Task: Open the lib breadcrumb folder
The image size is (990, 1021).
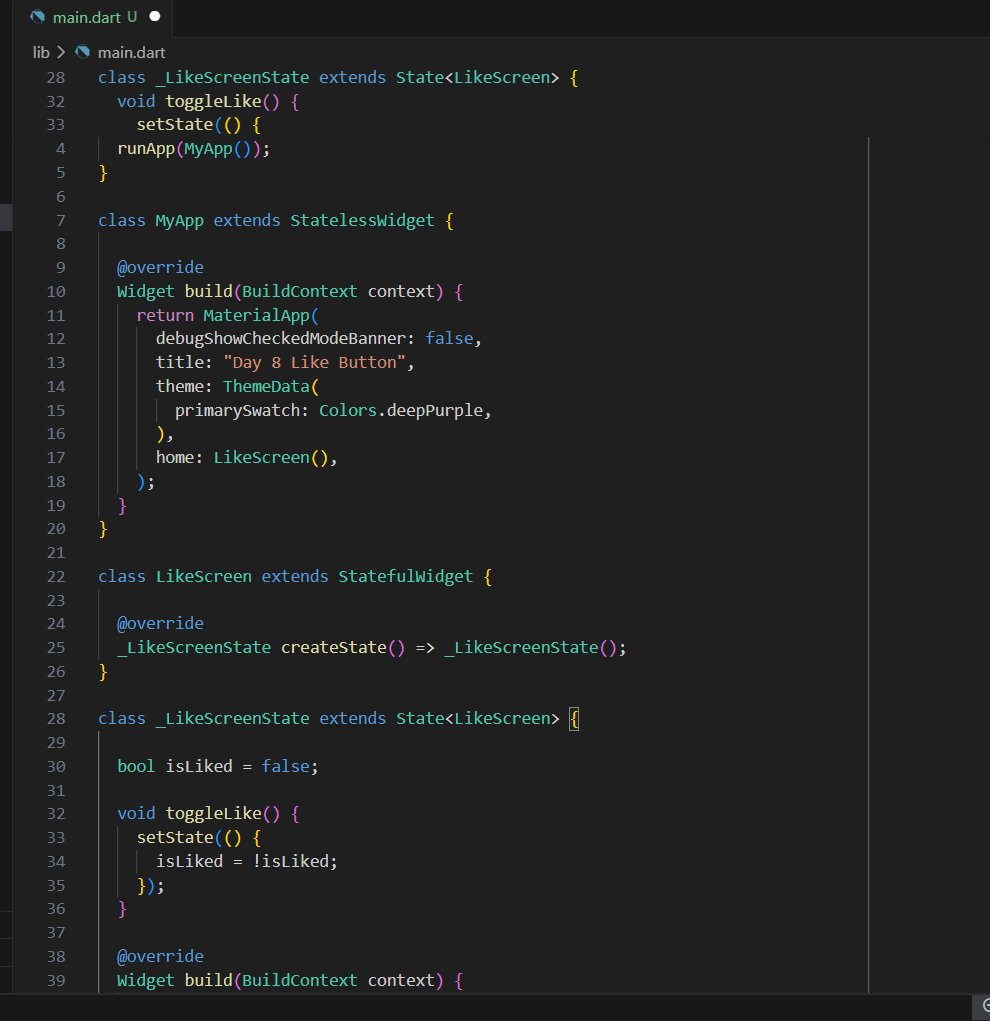Action: point(41,52)
